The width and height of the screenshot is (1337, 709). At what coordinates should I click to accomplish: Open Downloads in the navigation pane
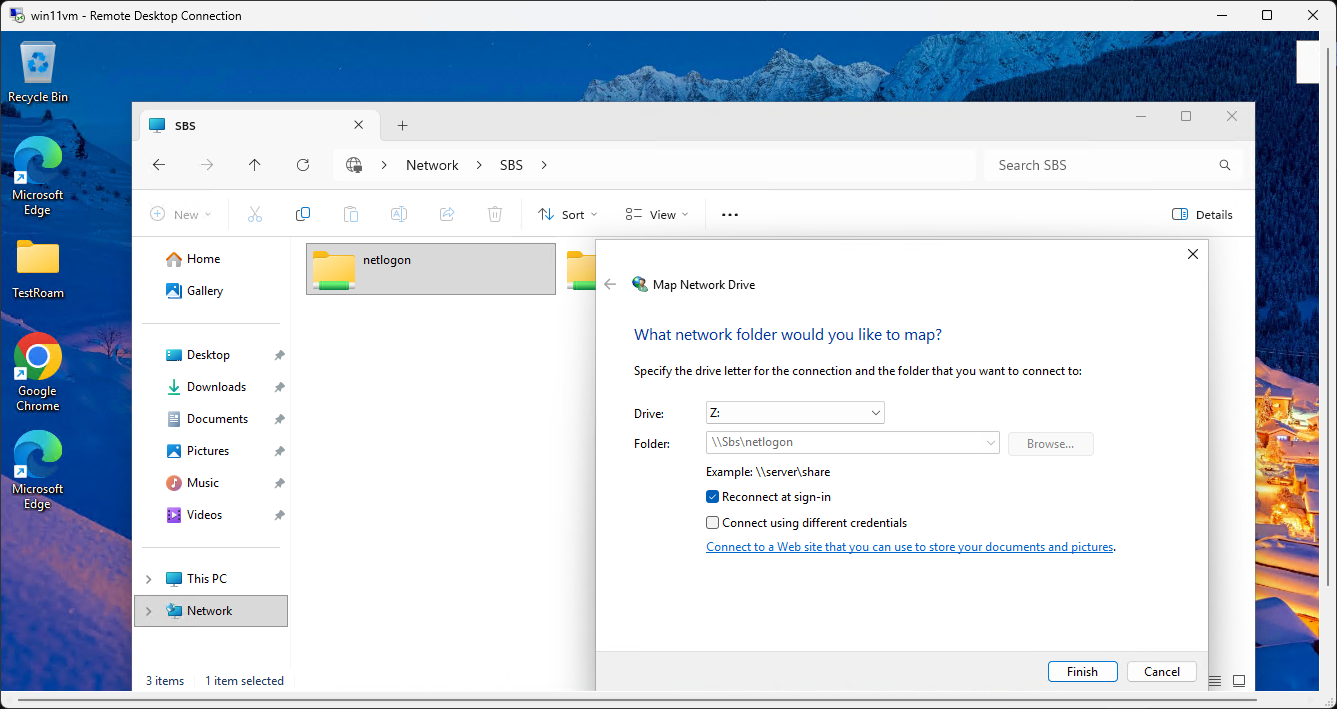coord(216,387)
